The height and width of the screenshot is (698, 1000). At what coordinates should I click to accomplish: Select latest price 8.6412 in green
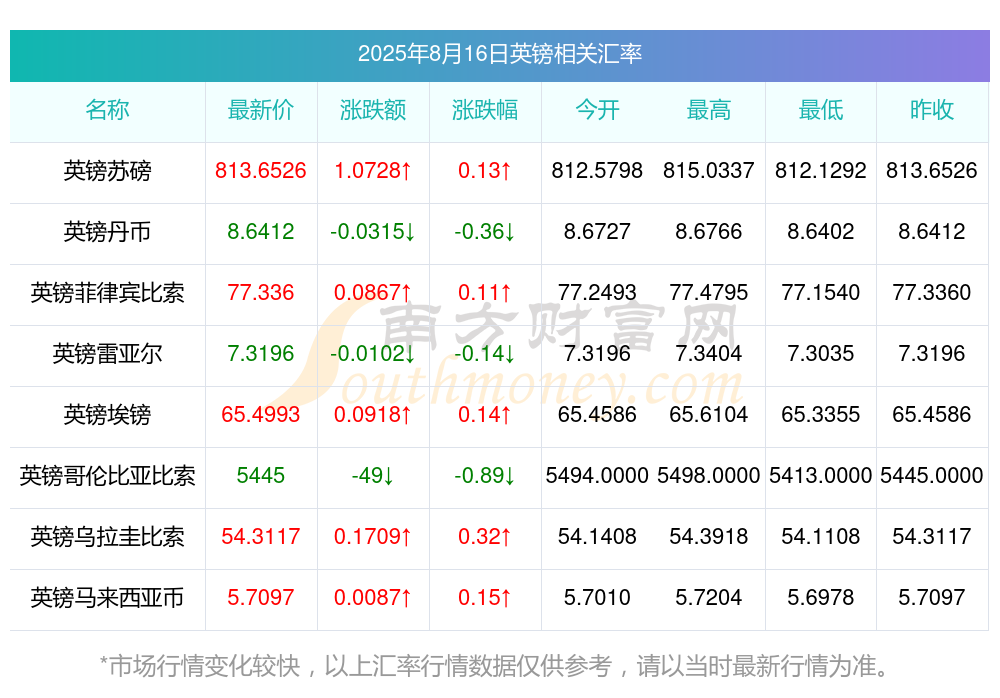(x=261, y=232)
